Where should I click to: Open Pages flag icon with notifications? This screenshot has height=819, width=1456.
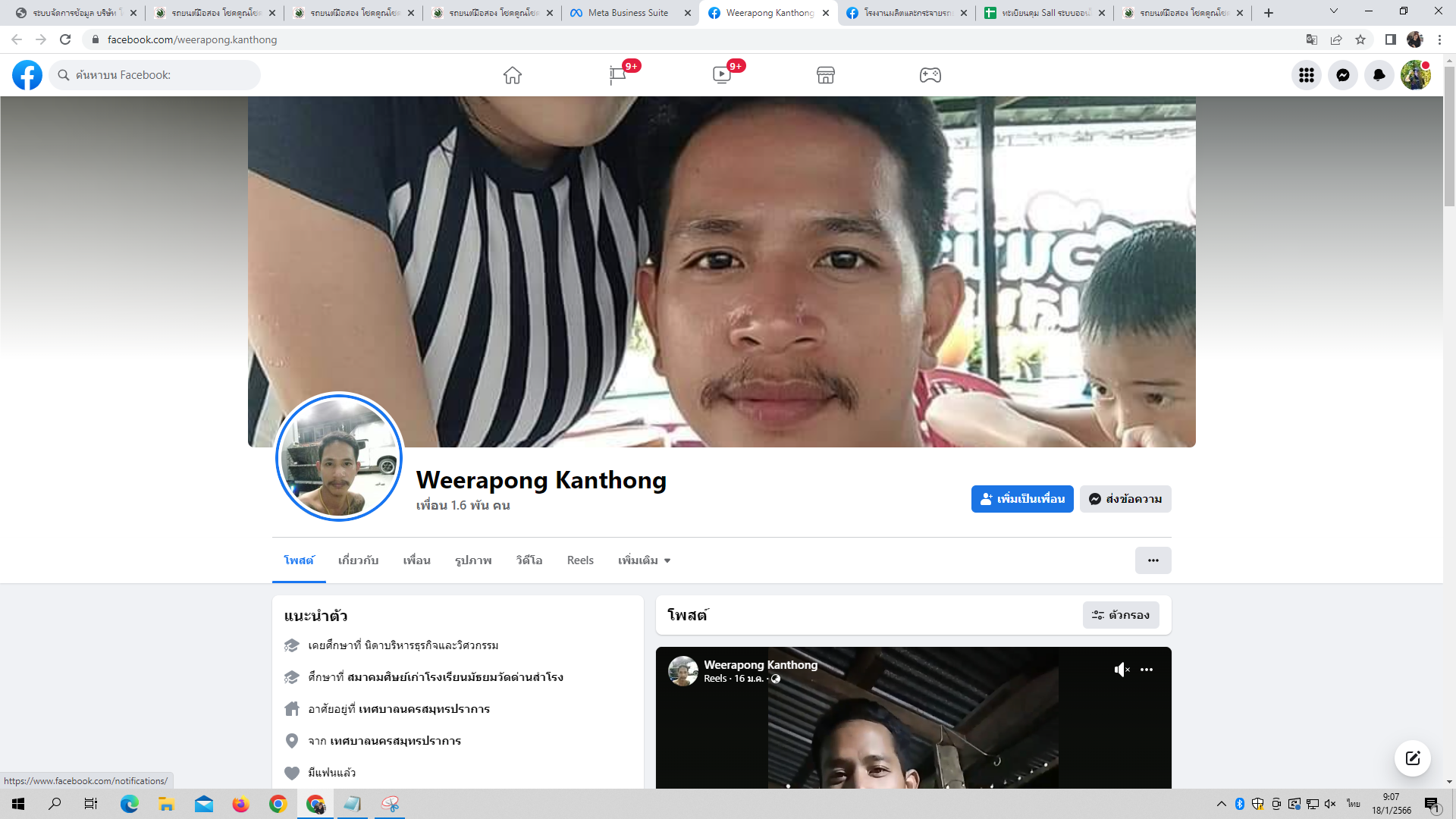[x=617, y=75]
